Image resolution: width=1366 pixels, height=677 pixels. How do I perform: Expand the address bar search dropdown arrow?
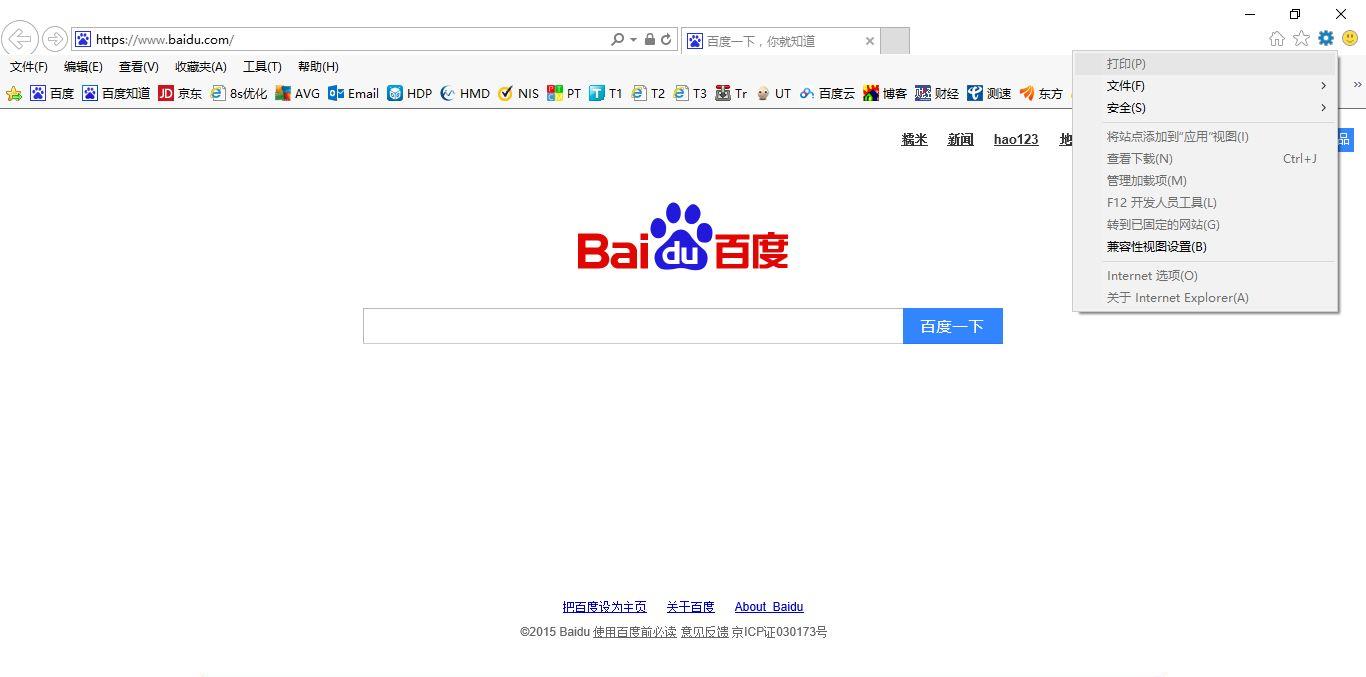click(x=633, y=40)
